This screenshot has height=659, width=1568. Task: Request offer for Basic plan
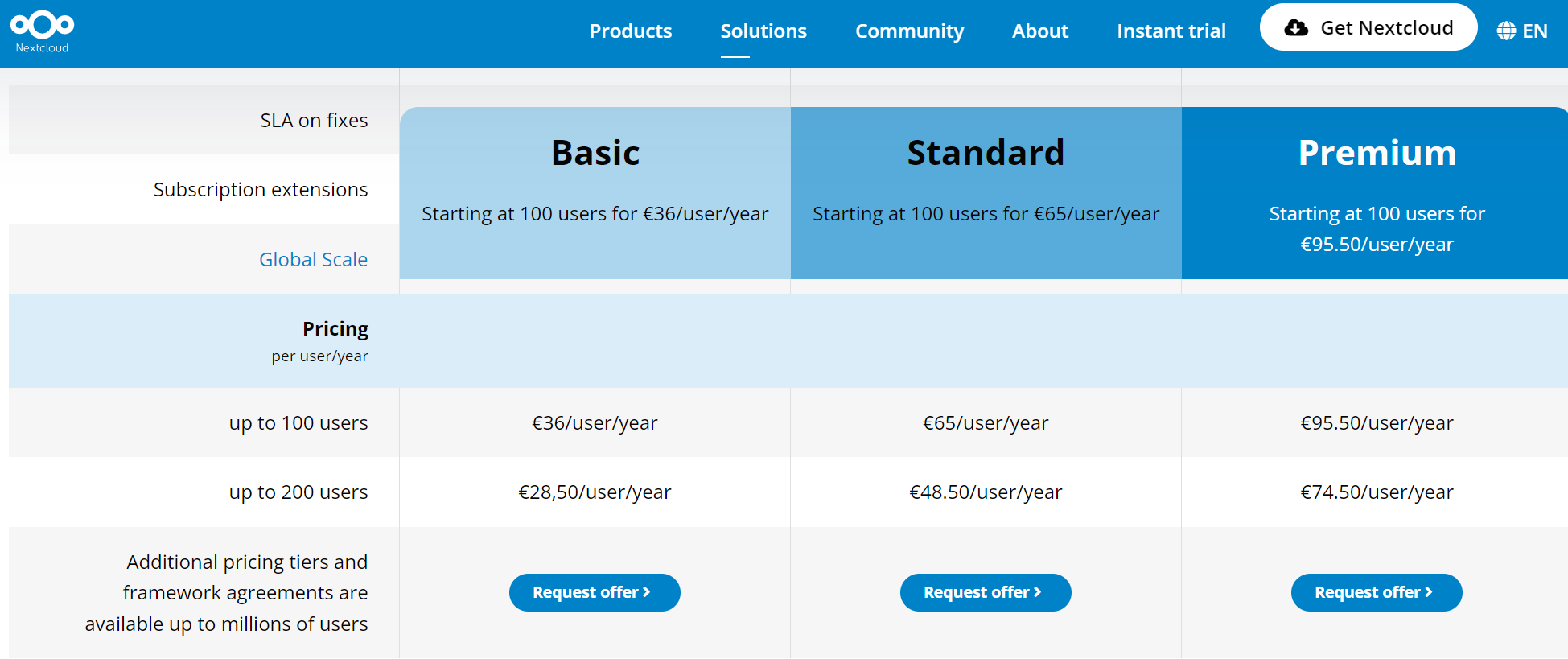coord(594,592)
